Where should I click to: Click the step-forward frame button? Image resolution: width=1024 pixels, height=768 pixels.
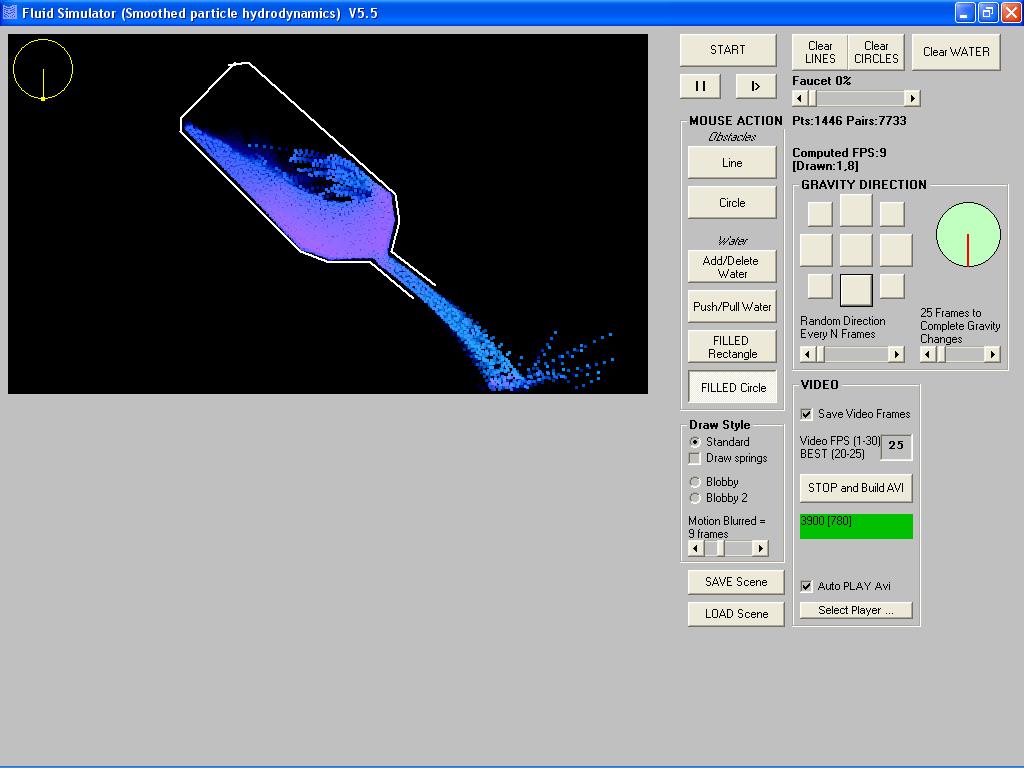[755, 86]
